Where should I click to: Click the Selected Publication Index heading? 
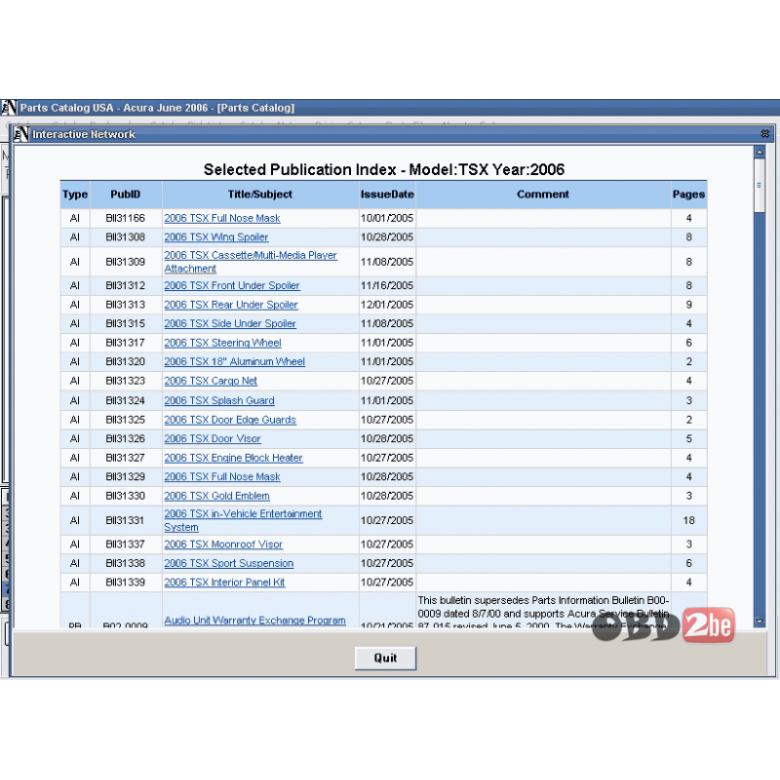pyautogui.click(x=384, y=170)
